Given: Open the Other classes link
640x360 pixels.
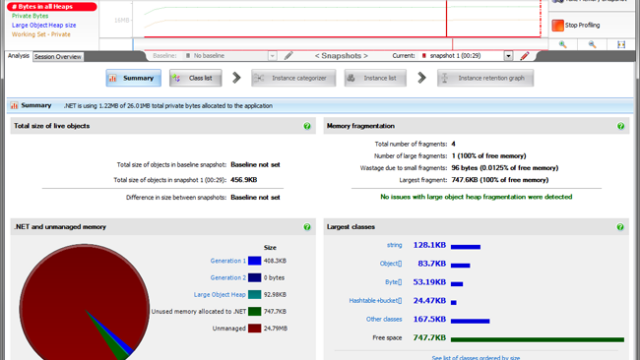Looking at the screenshot, I should coord(384,319).
